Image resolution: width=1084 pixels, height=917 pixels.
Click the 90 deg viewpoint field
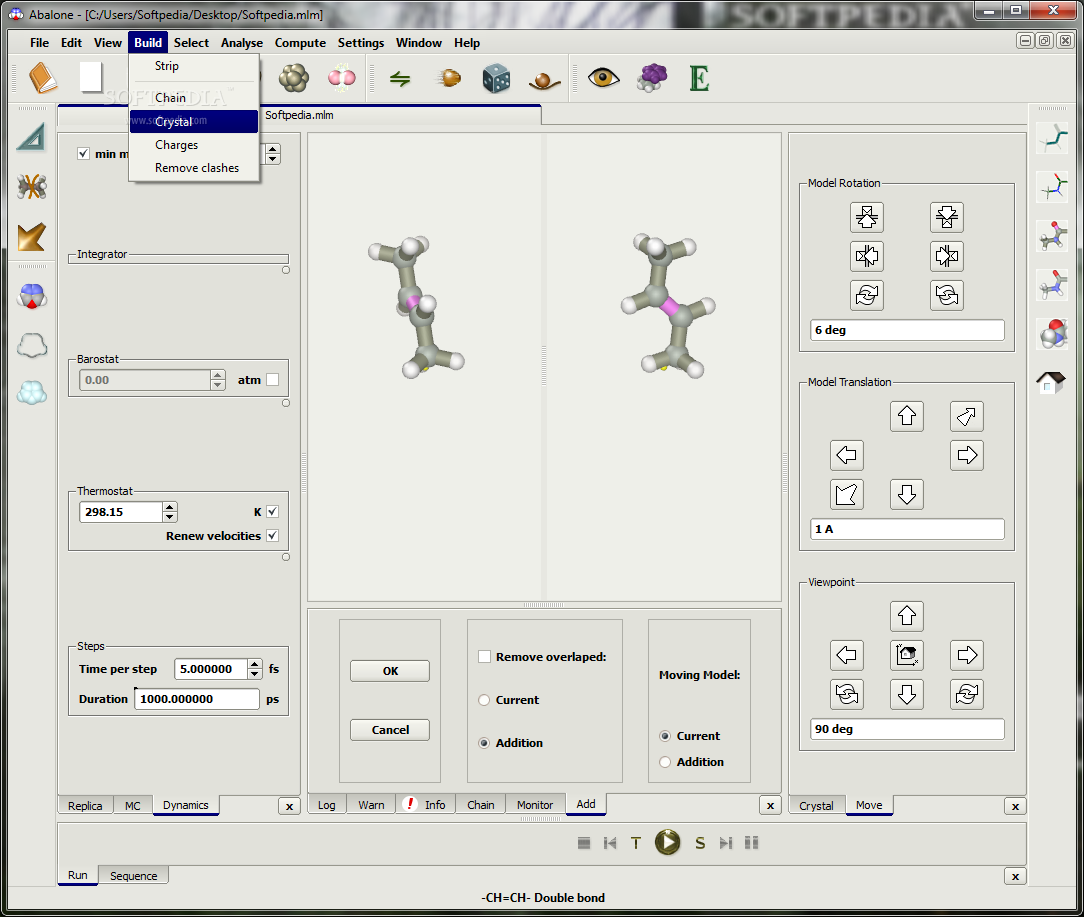(906, 729)
